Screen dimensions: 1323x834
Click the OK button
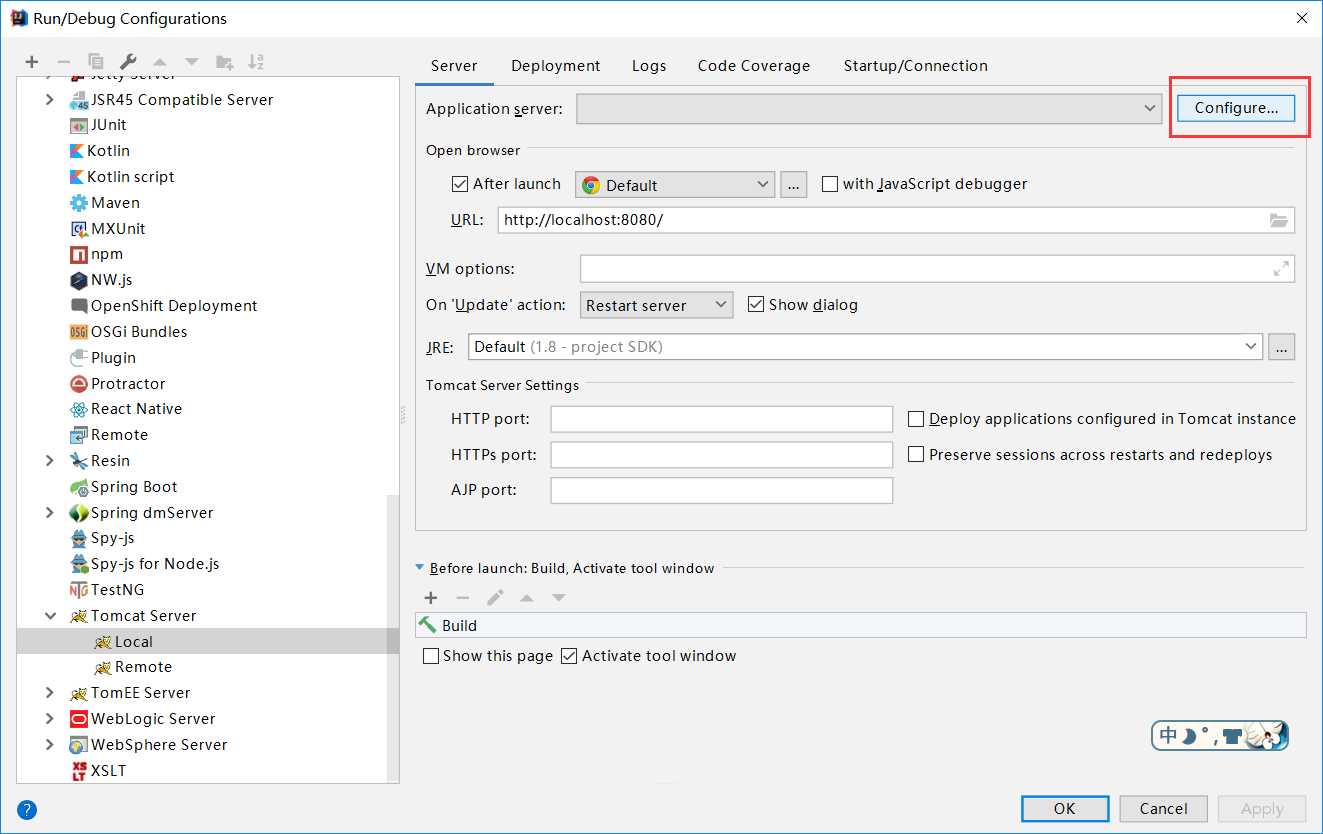(1065, 809)
